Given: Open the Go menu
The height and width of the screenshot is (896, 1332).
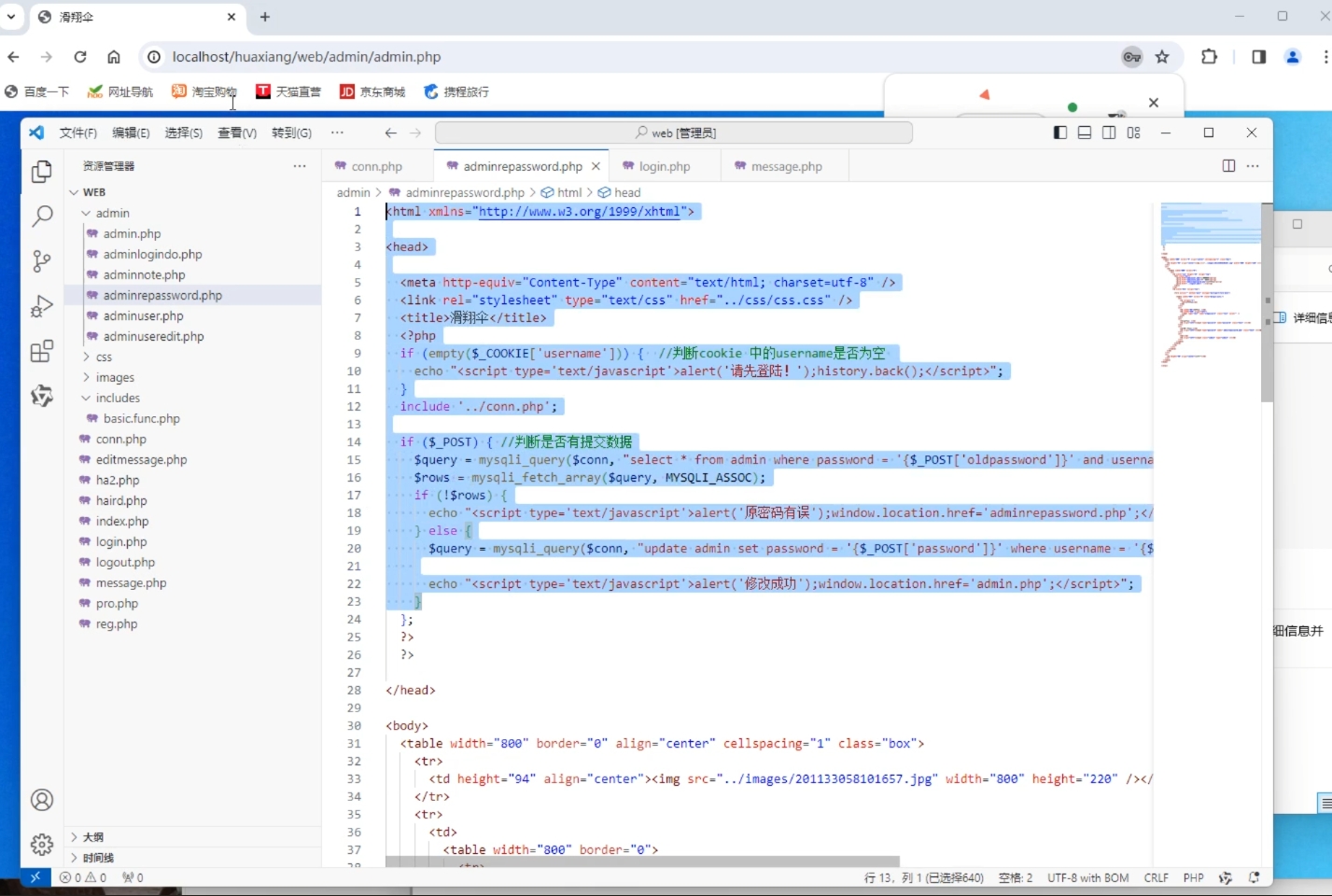Looking at the screenshot, I should click(291, 133).
